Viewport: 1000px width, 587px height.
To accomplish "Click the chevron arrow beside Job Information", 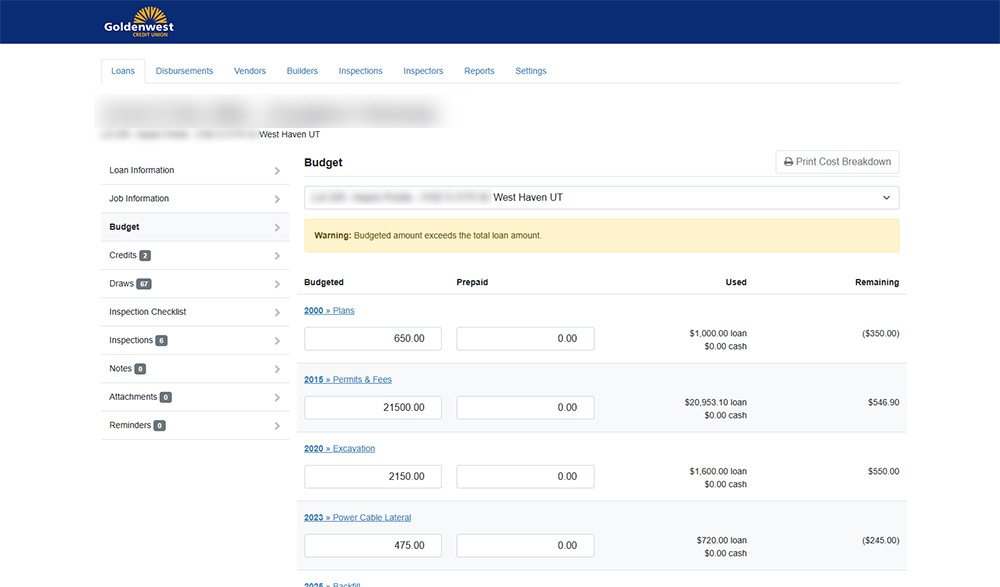I will (x=277, y=199).
